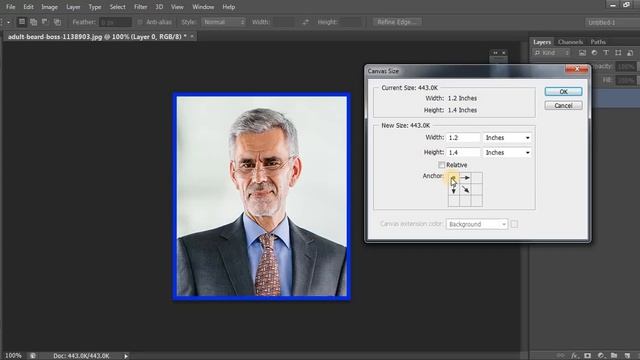Click New Size Width input field

coord(464,138)
